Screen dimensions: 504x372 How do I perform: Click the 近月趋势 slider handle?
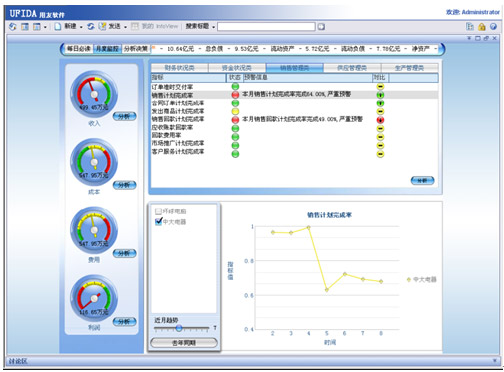[179, 328]
